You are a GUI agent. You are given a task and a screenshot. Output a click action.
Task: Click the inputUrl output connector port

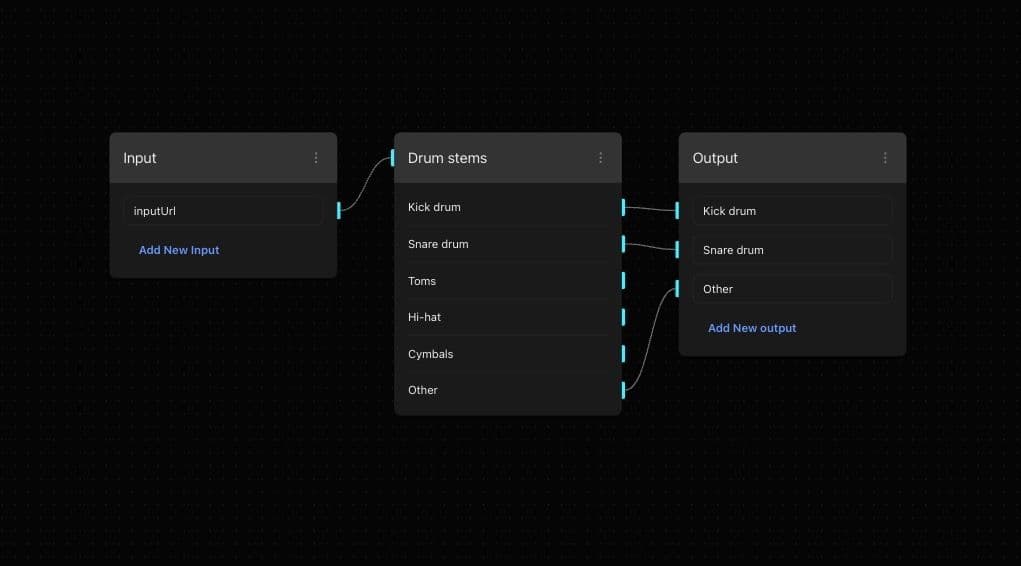point(339,210)
